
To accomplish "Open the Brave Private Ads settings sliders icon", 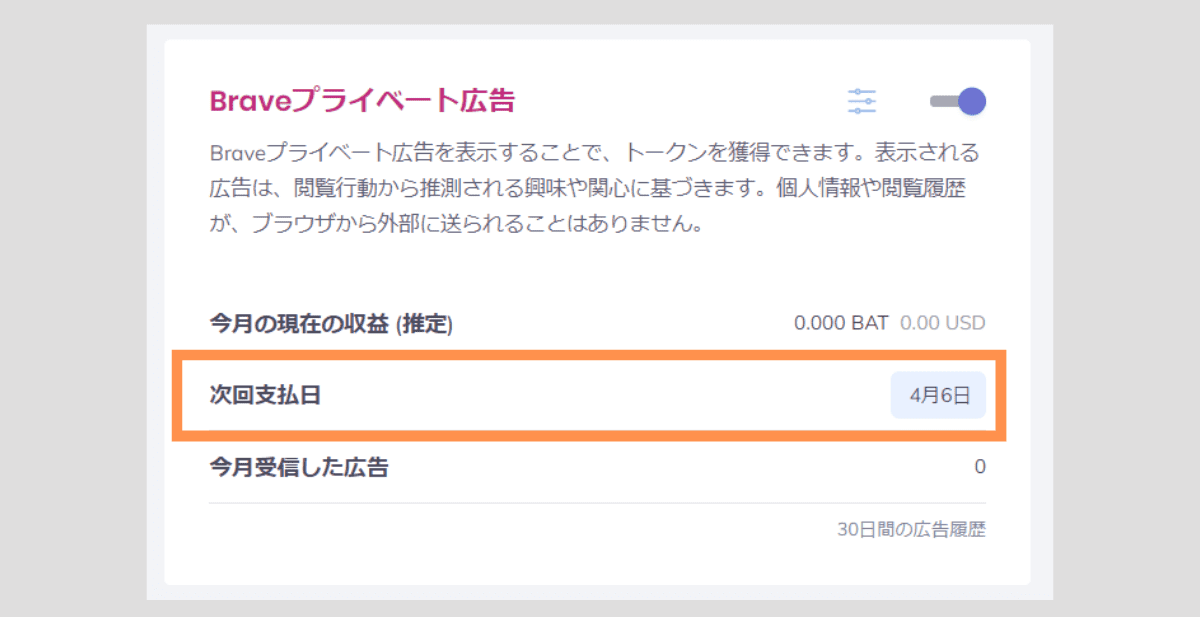I will [861, 101].
